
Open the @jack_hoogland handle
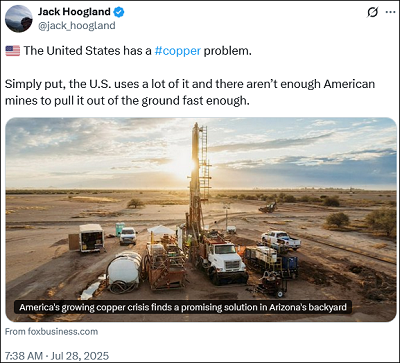(76, 26)
